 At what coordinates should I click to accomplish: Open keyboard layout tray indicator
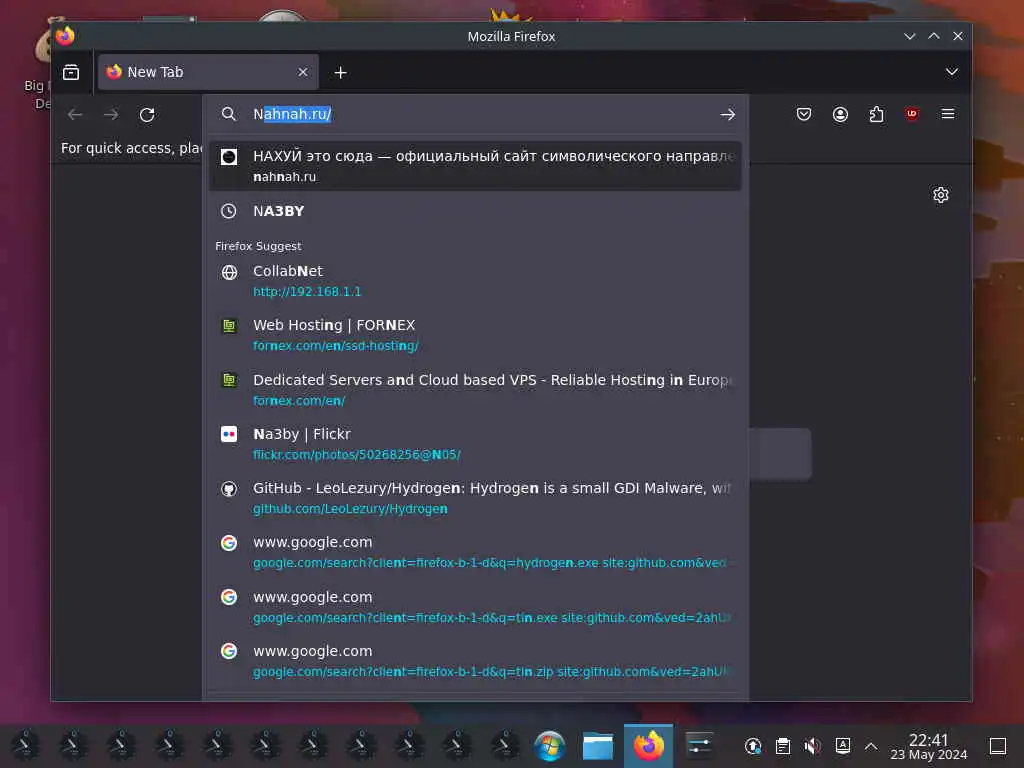(843, 746)
